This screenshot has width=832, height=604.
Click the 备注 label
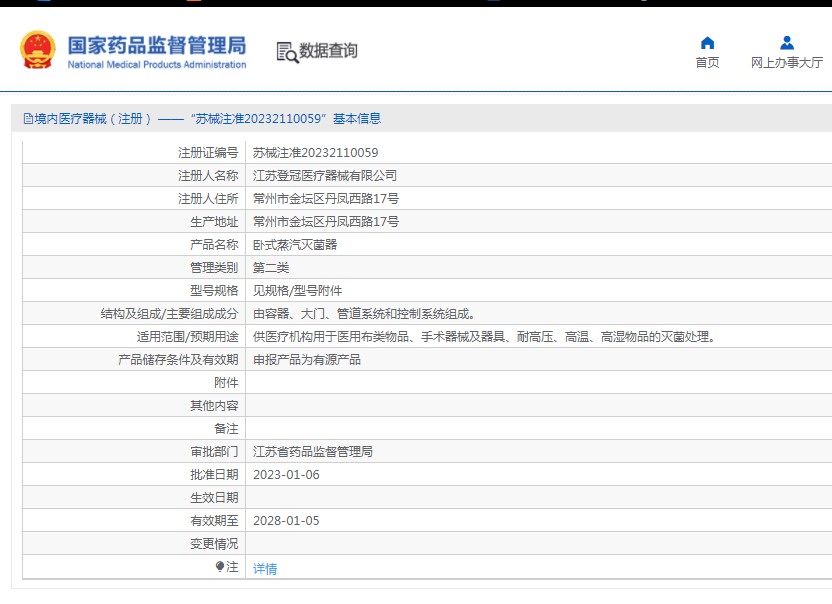click(x=227, y=428)
